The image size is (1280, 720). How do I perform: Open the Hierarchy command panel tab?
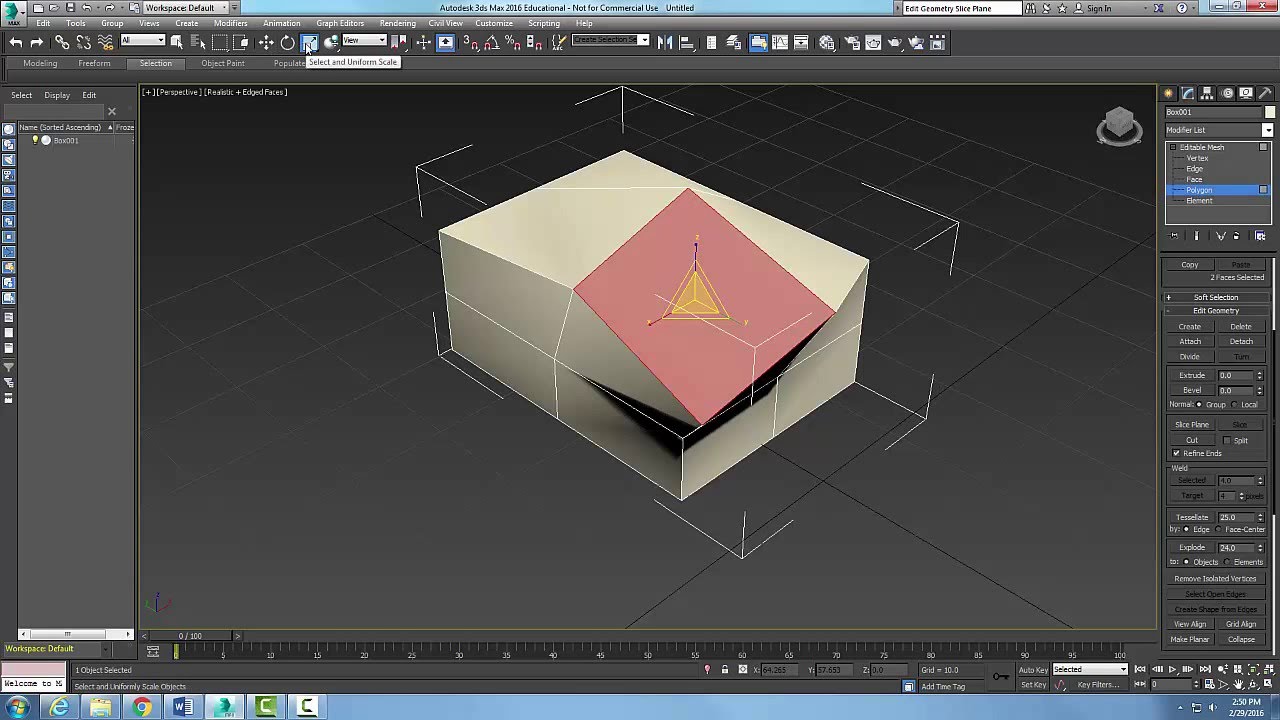point(1208,93)
